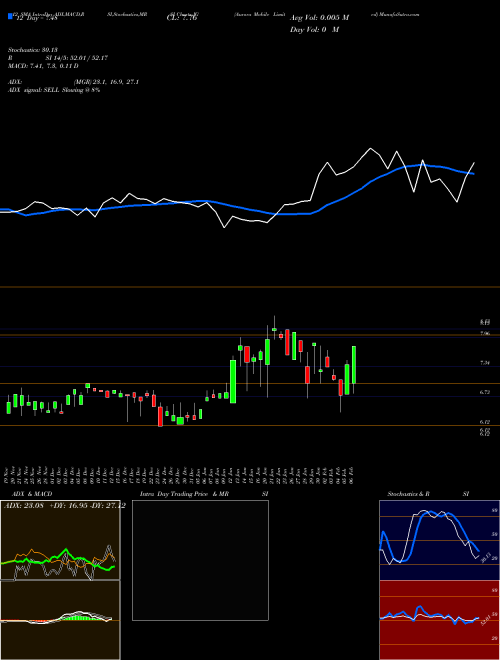Viewport: 500px width, 660px height.
Task: Open the MACD histogram chart panel
Action: [x=60, y=620]
